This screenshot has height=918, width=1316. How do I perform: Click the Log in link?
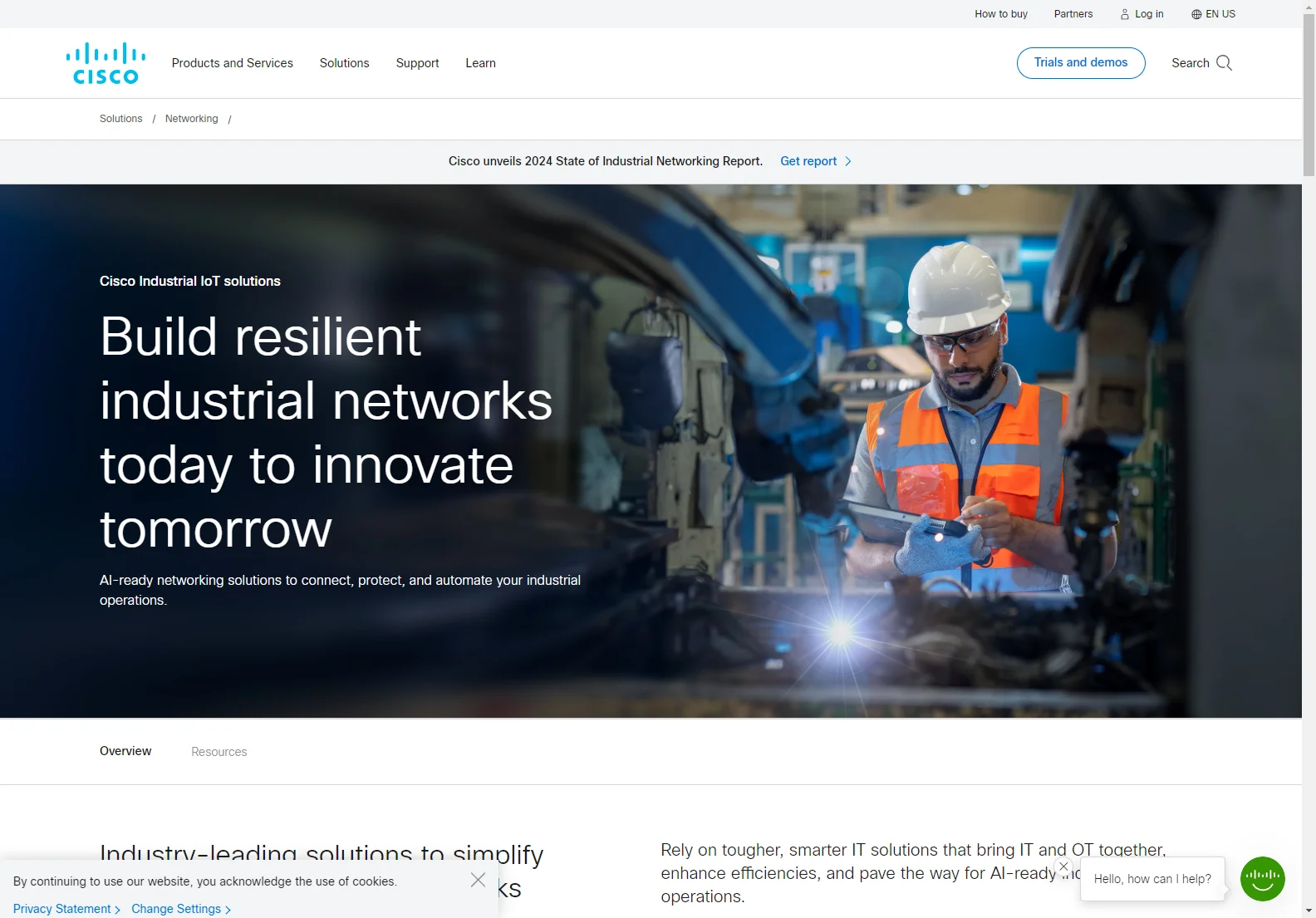tap(1149, 14)
